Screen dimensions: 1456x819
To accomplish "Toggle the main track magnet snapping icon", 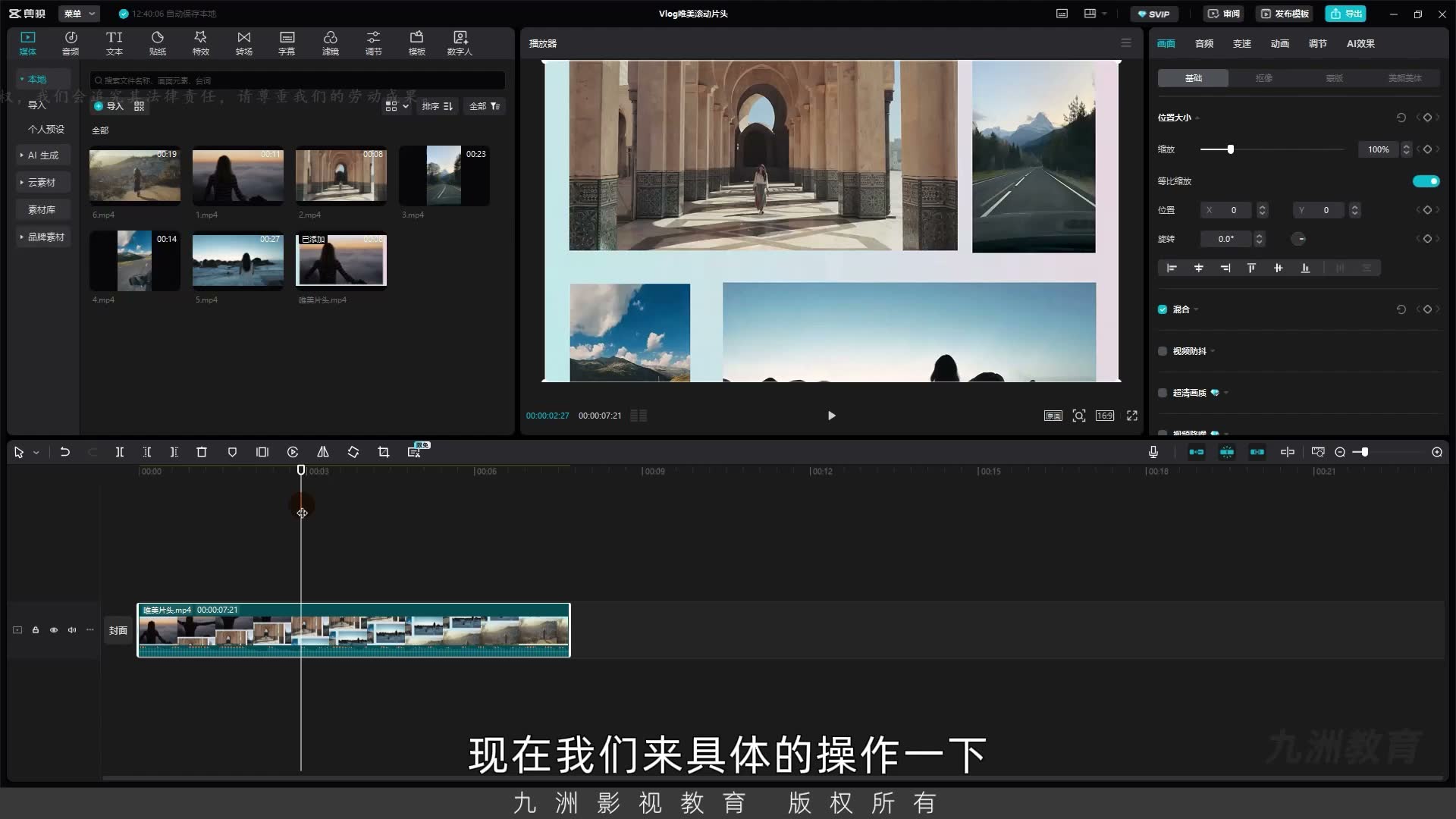I will coord(1196,452).
